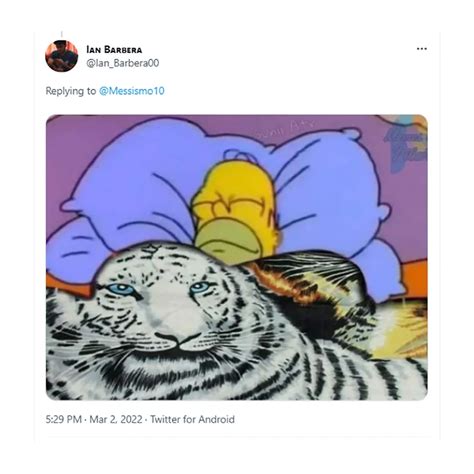Open the @Messismo10 mention link
The image size is (474, 474).
click(132, 91)
